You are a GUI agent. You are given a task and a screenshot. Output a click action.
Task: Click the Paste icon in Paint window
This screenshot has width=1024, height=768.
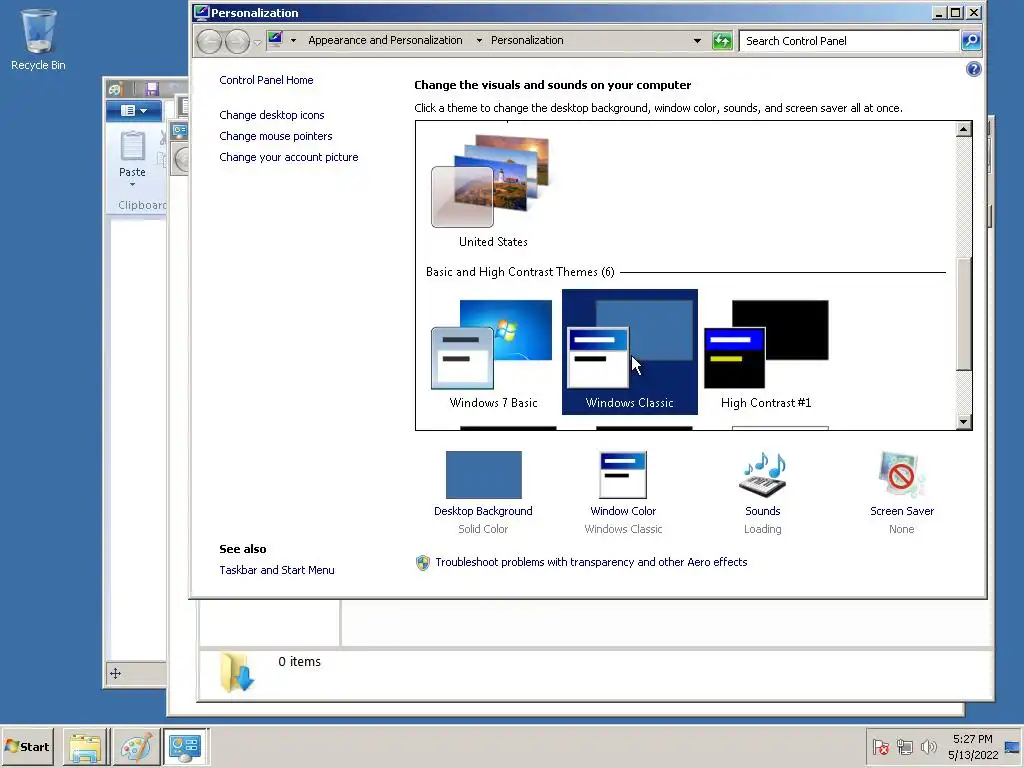133,147
